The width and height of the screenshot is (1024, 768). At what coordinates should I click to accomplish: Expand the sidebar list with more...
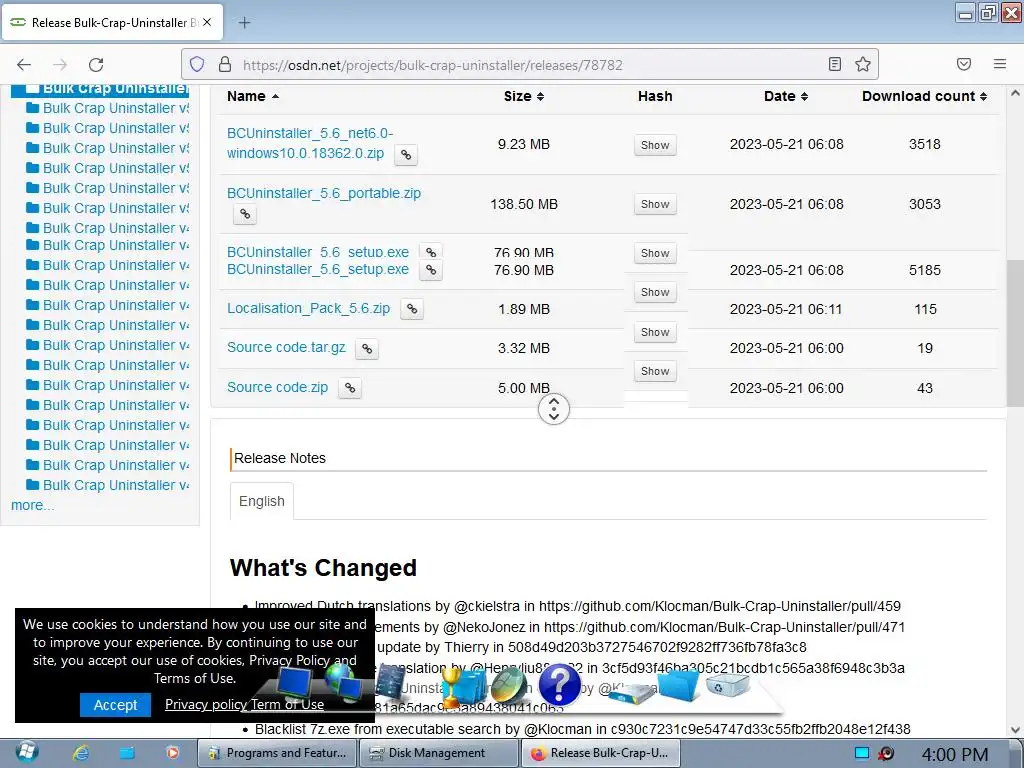click(x=32, y=505)
